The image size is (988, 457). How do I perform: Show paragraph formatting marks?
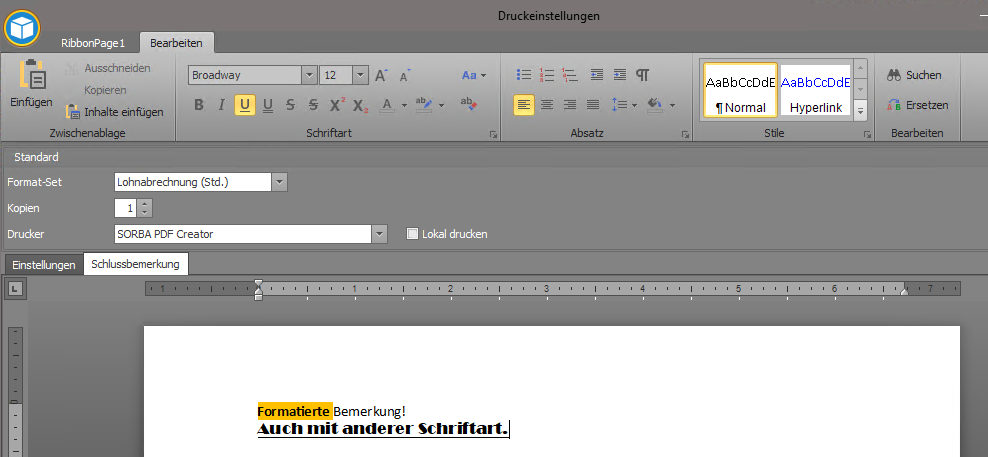coord(643,75)
